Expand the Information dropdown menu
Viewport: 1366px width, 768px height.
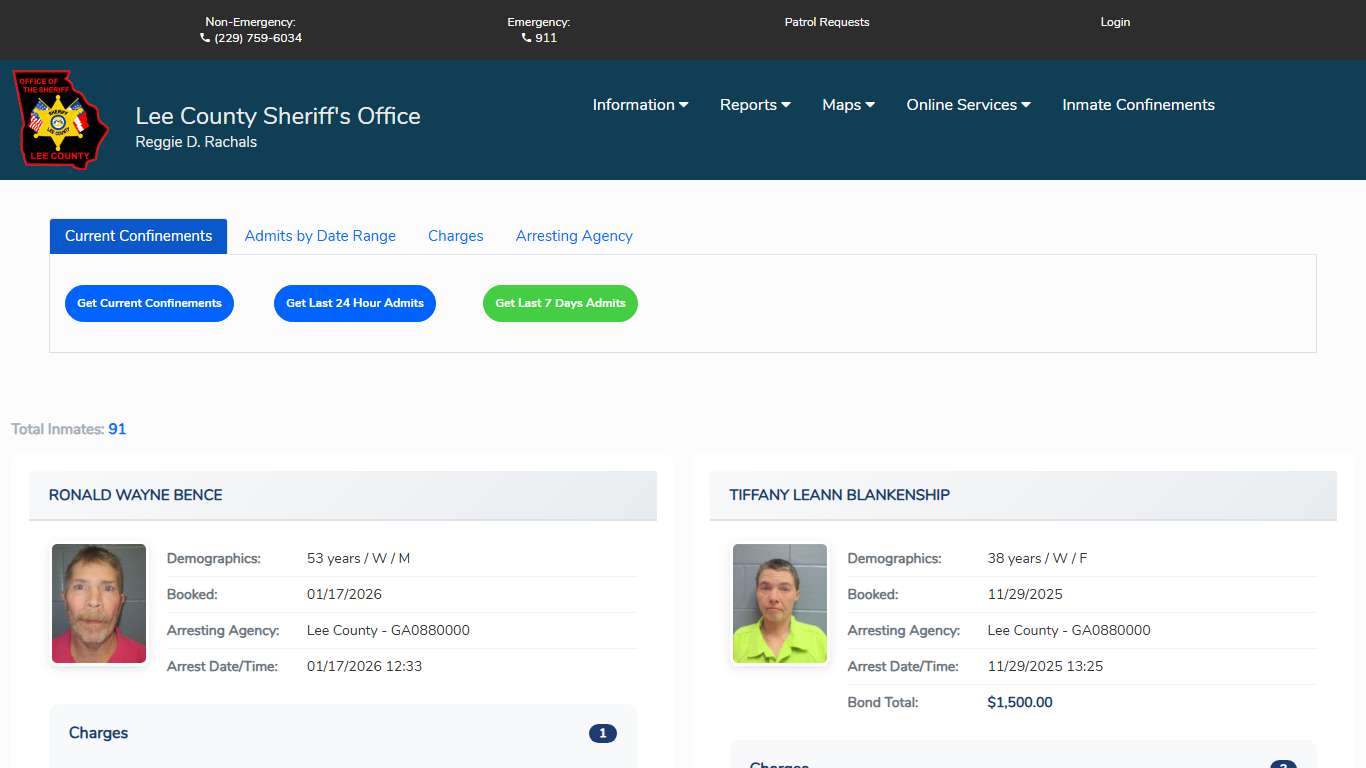point(640,105)
